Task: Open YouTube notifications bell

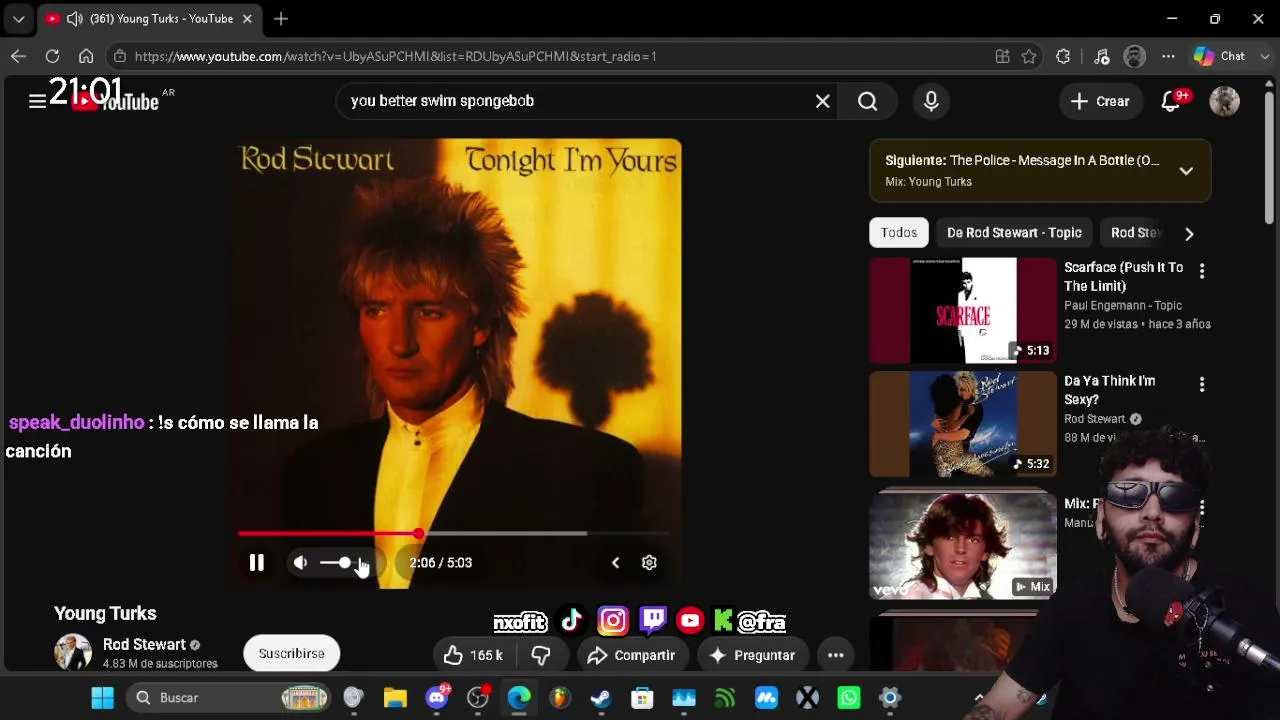Action: [1171, 101]
